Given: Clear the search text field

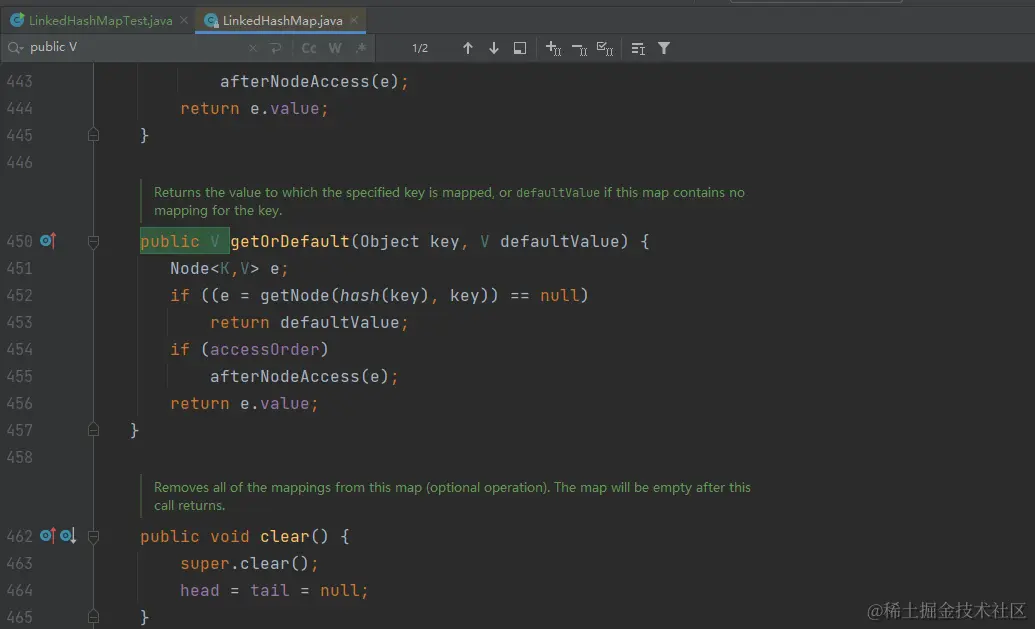Looking at the screenshot, I should tap(253, 48).
